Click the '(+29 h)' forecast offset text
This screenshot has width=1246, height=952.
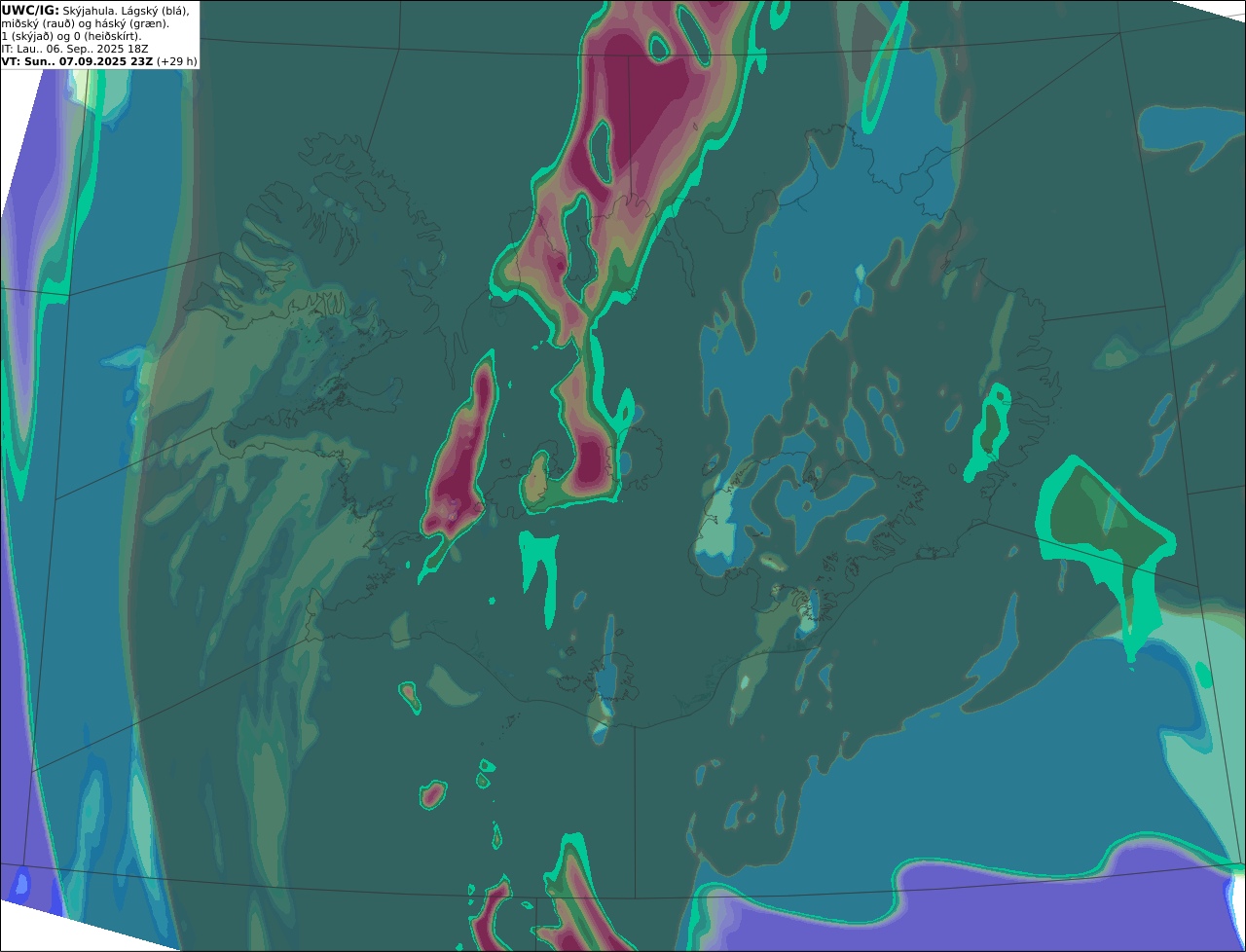(x=177, y=60)
